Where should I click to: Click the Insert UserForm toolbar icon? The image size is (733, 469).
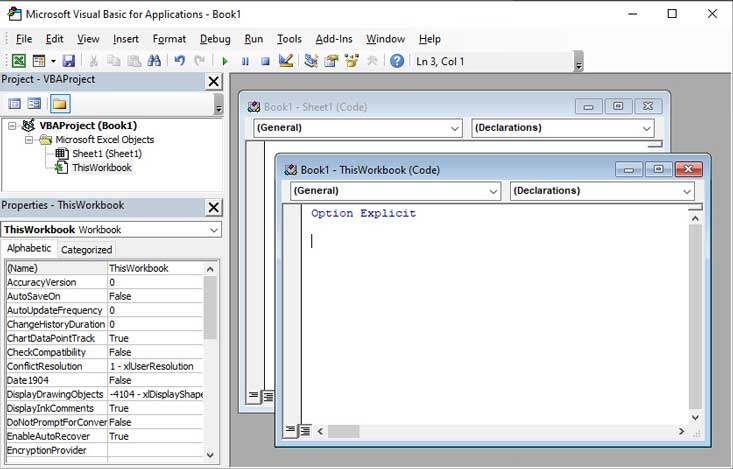point(39,61)
